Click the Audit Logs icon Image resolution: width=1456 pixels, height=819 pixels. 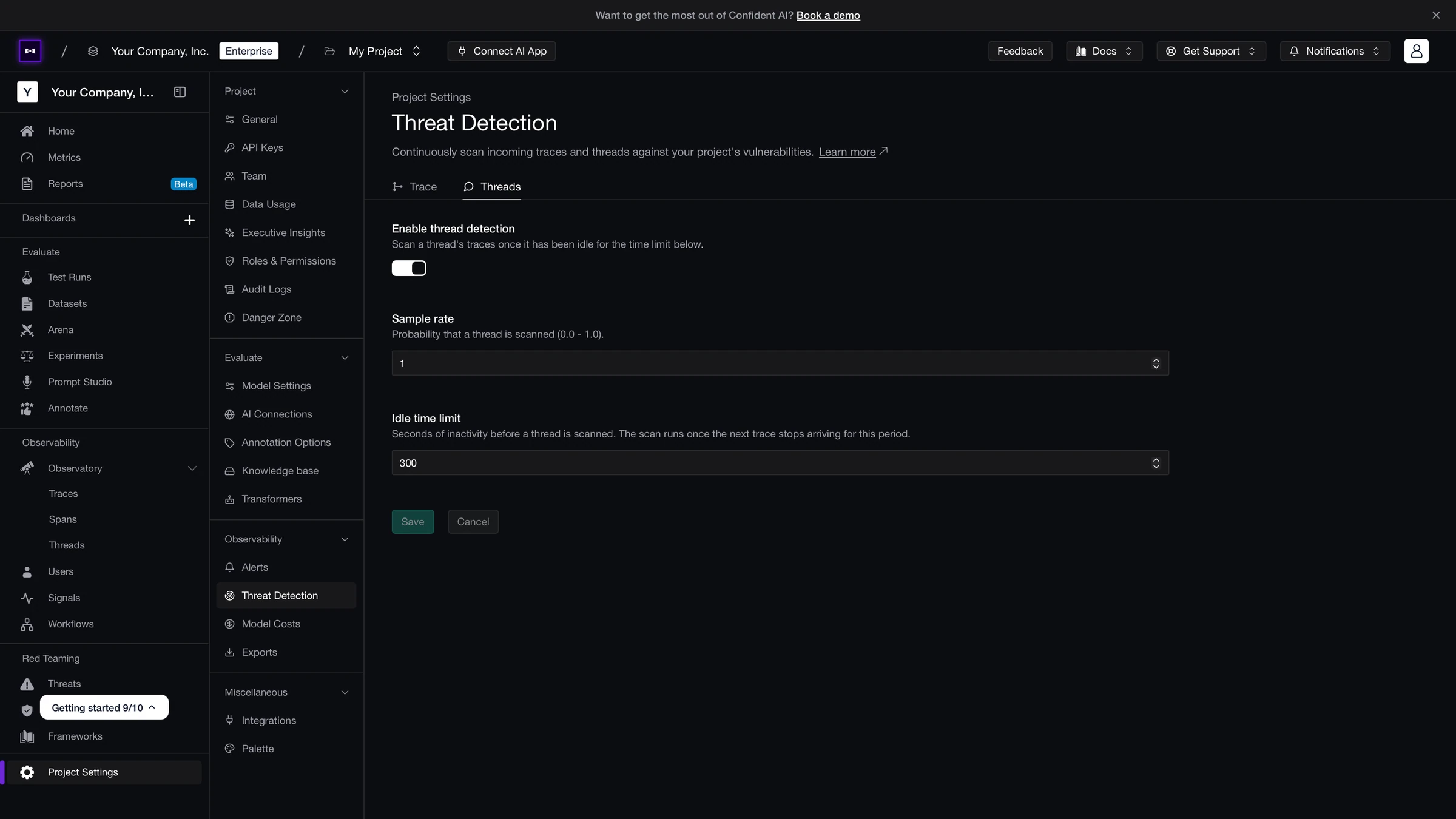tap(229, 289)
